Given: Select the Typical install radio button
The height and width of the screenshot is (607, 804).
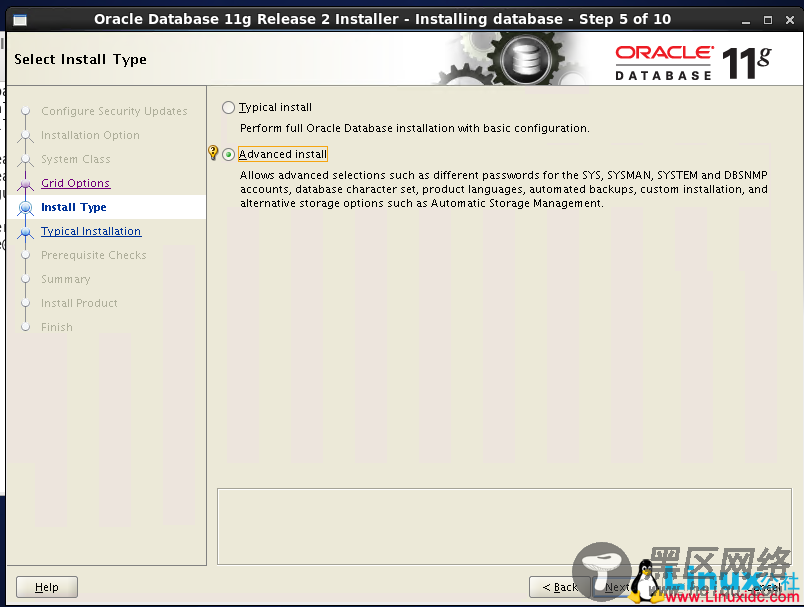Looking at the screenshot, I should click(228, 107).
